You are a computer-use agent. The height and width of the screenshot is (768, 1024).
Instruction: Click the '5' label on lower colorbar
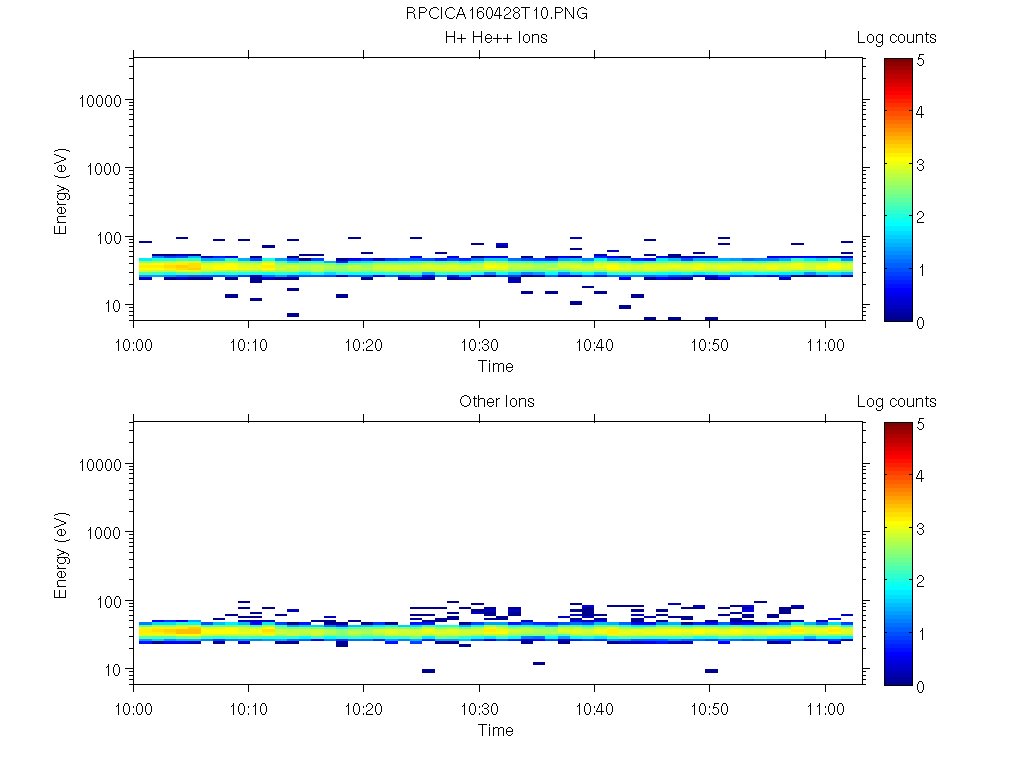click(x=920, y=424)
